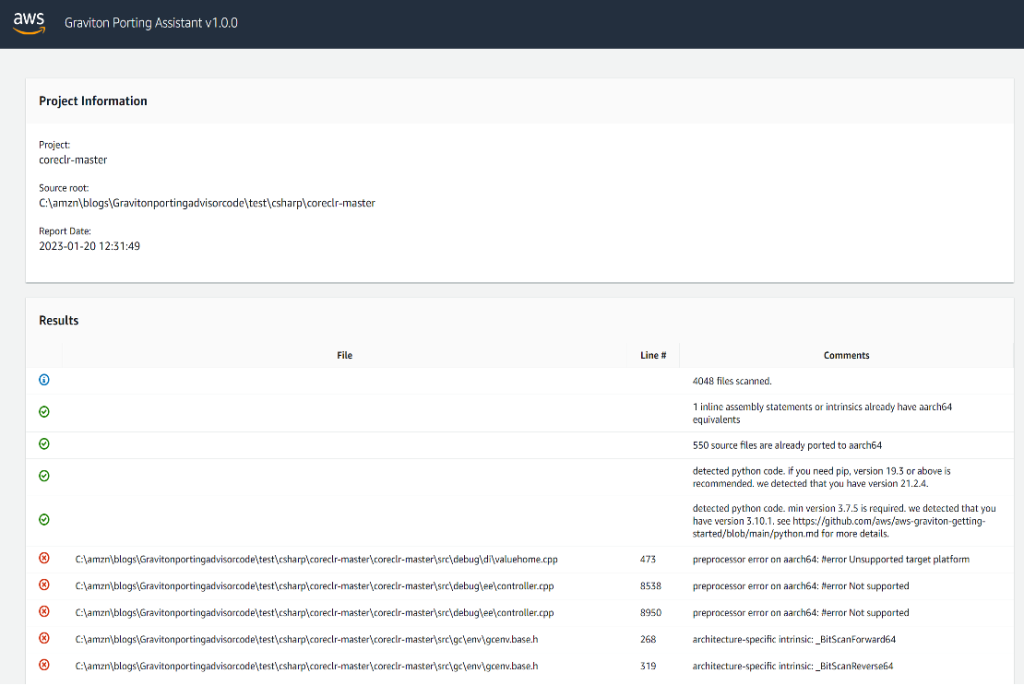Click the 'Comments' column header

(846, 355)
